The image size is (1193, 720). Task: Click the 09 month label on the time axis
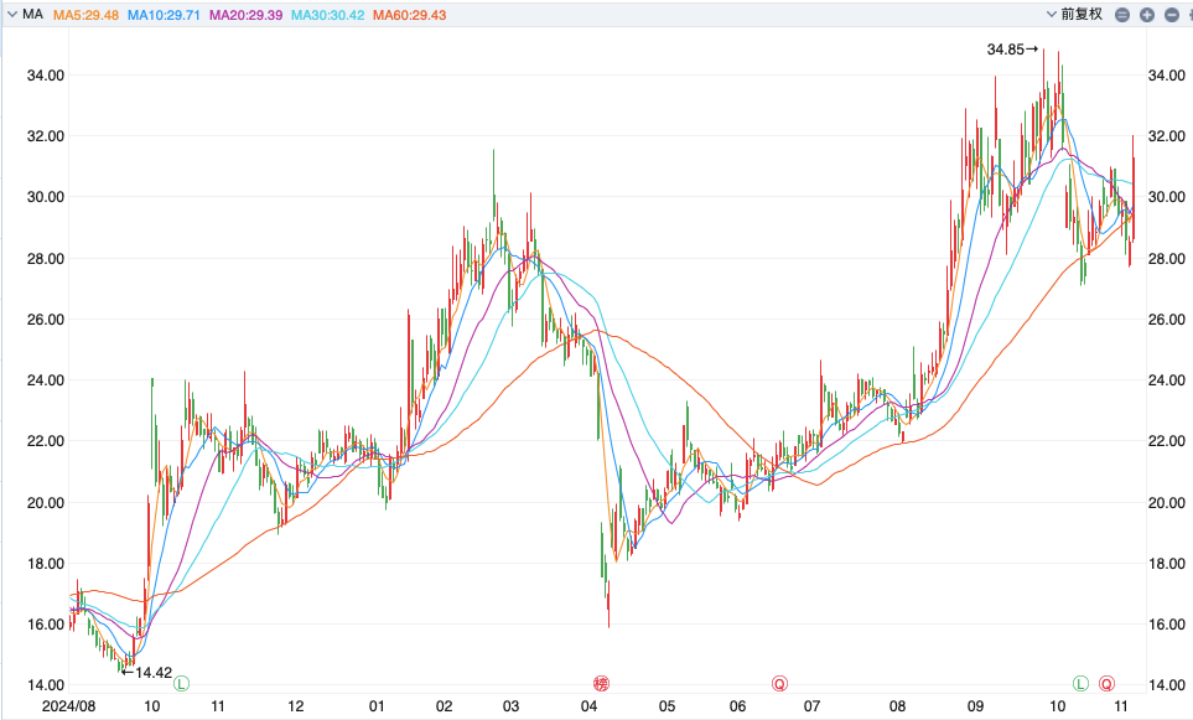coord(975,706)
